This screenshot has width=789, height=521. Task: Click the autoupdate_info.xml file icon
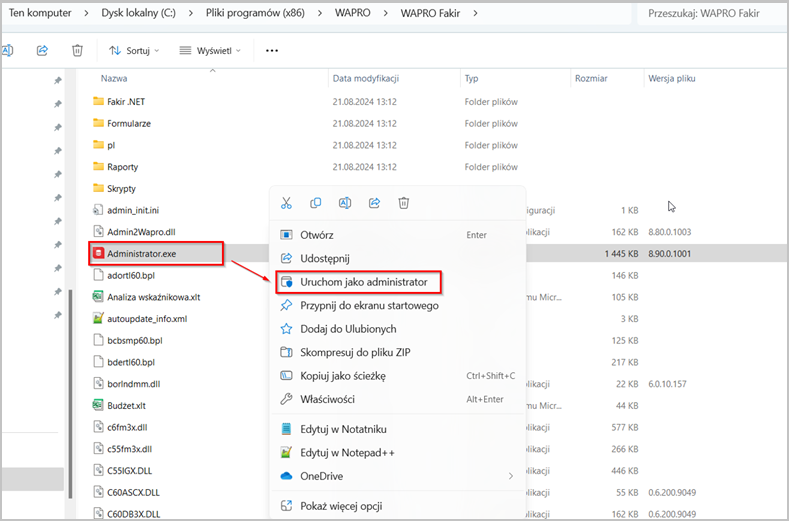coord(98,318)
